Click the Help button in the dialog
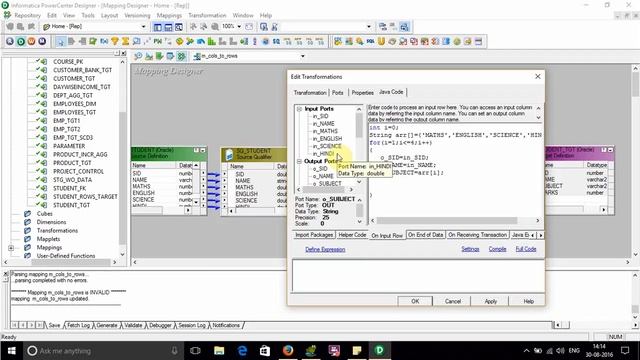The image size is (640, 360). [529, 301]
